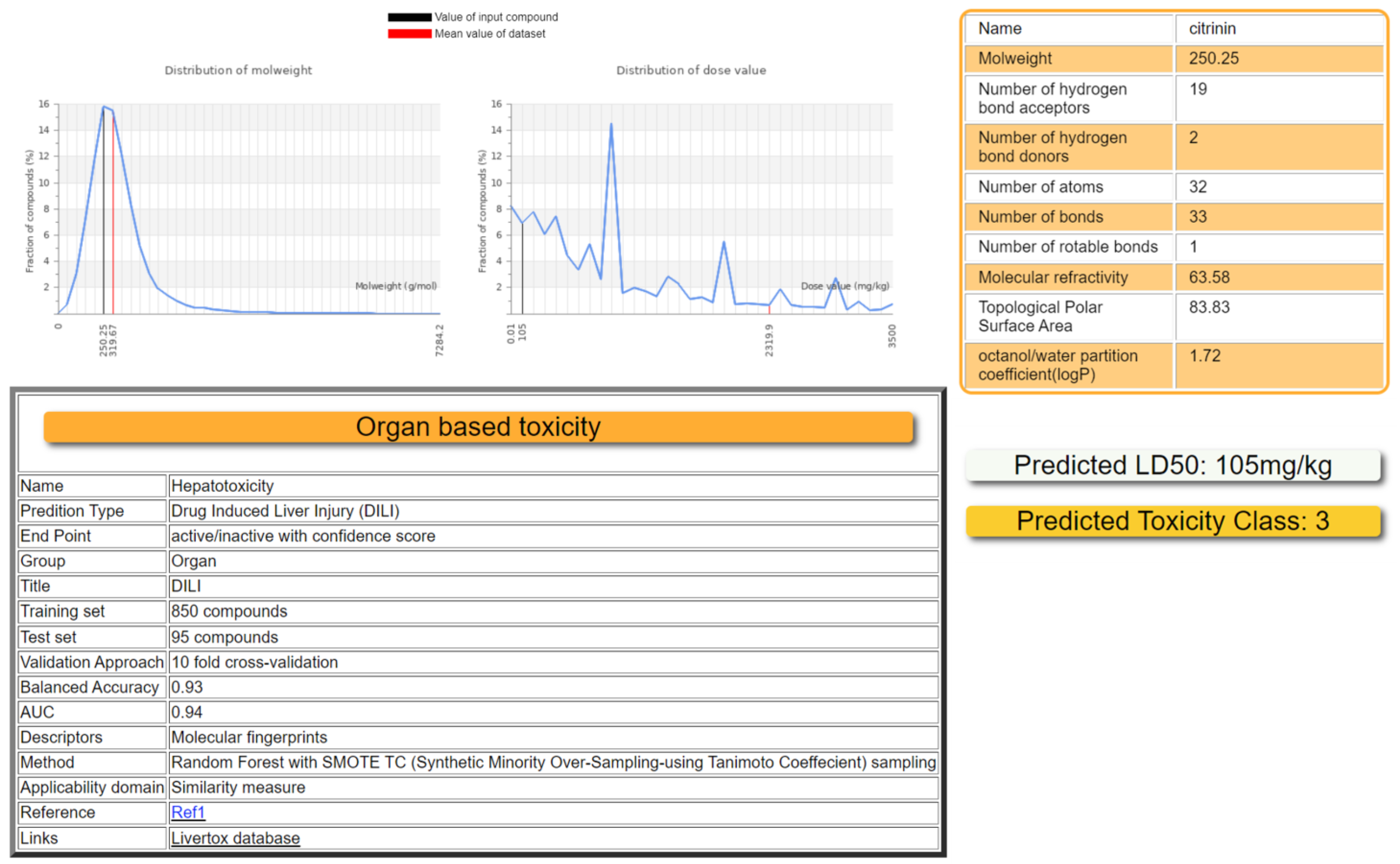The width and height of the screenshot is (1400, 864).
Task: Click the molweight distribution curve peak
Action: click(104, 107)
